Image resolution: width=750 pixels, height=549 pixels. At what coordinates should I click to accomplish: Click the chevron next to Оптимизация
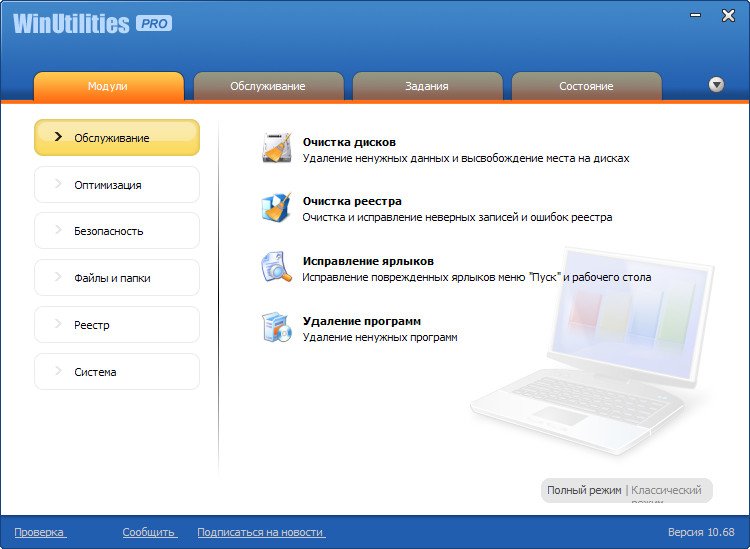58,184
